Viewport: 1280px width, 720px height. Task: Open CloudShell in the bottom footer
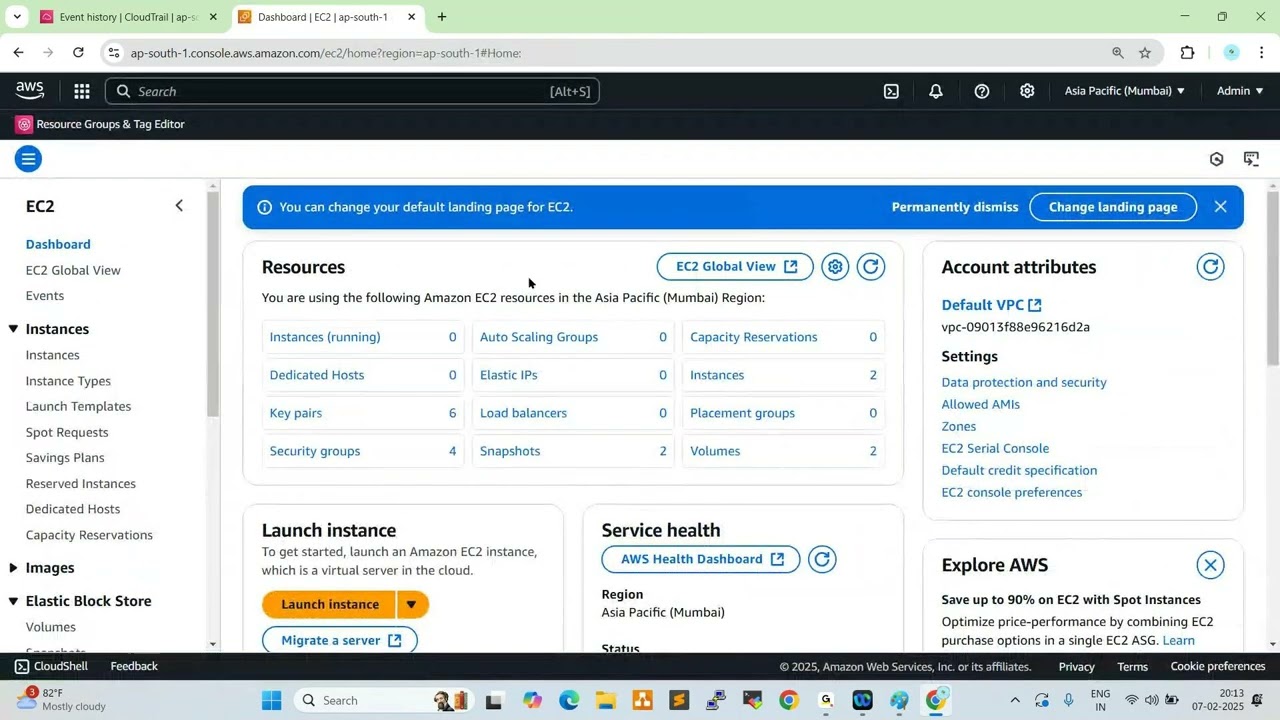tap(51, 666)
